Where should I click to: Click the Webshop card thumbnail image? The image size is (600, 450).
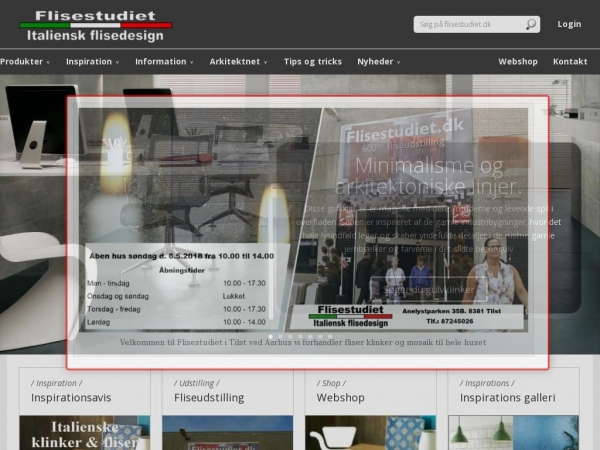point(370,433)
